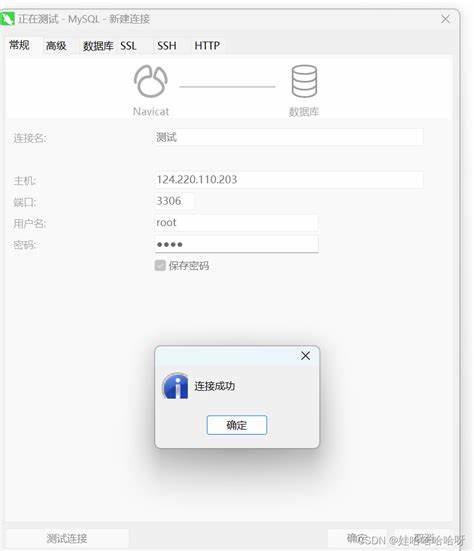Click the host field with IP address
Screen dimensions: 474x551
[x=288, y=180]
